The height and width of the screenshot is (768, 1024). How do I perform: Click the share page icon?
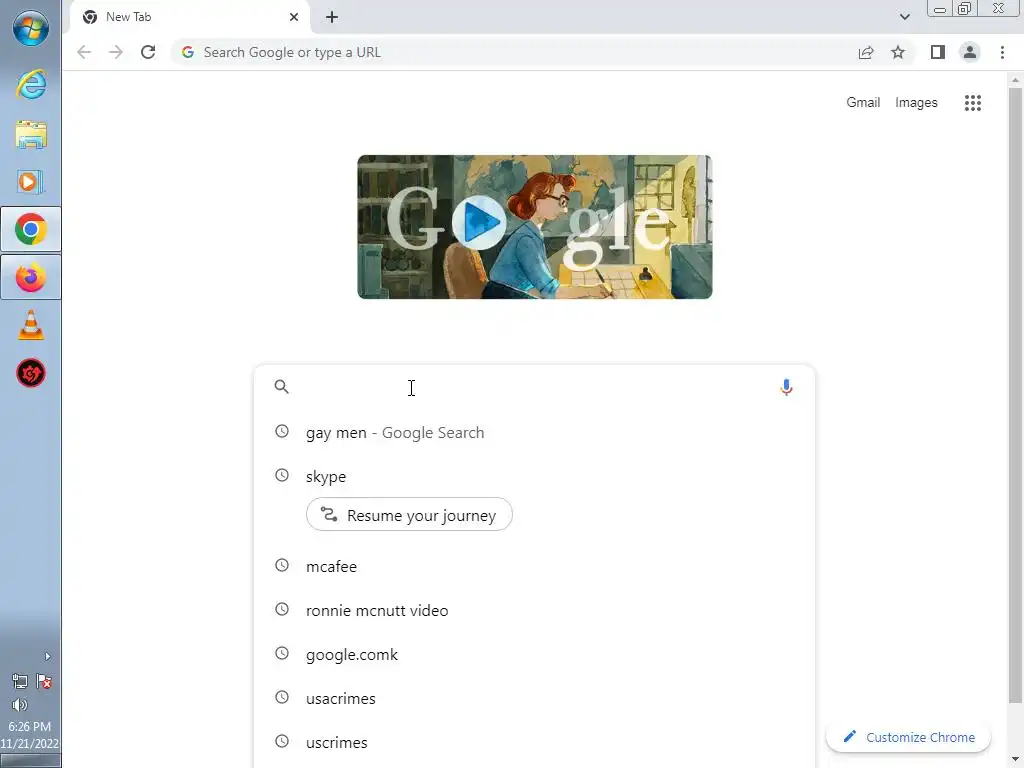click(866, 52)
